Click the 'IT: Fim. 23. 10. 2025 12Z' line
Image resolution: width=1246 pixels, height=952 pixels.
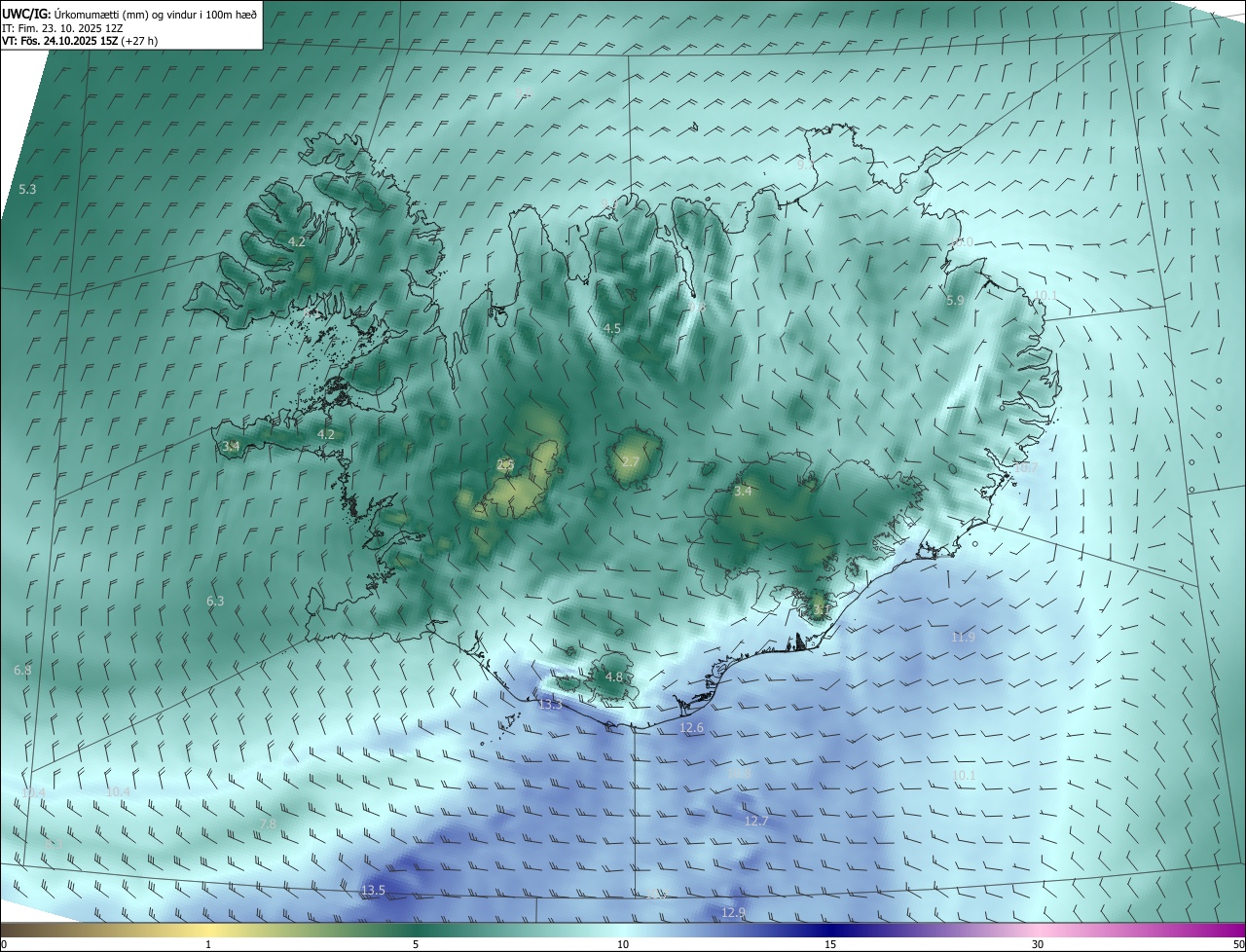(62, 27)
